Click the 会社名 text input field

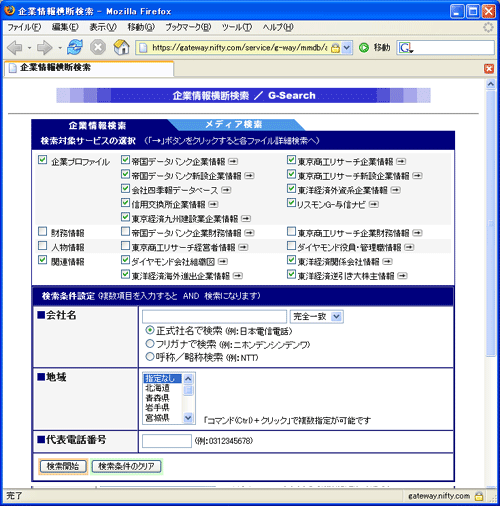coord(214,316)
